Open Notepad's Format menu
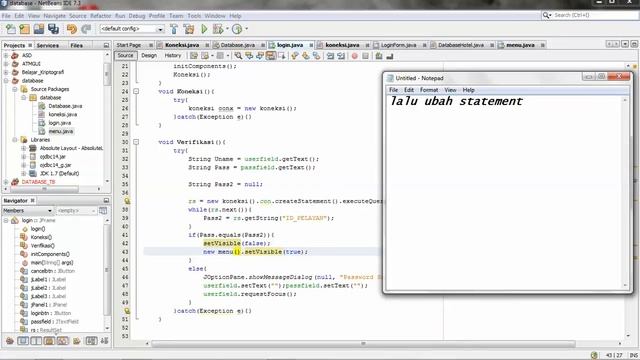Screen dimensions: 640x360 coord(429,90)
